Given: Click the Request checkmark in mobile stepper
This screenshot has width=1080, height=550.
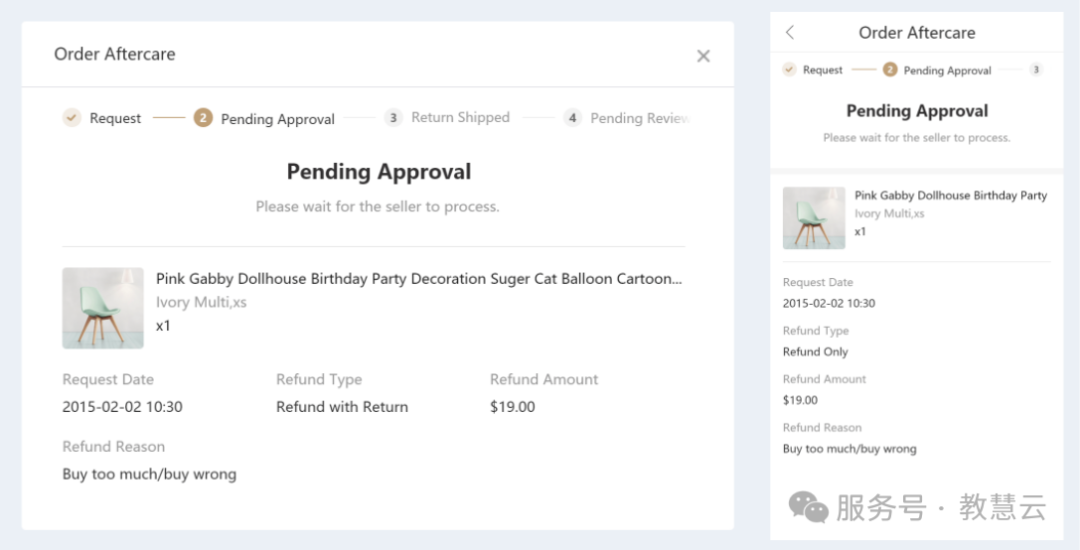Looking at the screenshot, I should tap(789, 70).
